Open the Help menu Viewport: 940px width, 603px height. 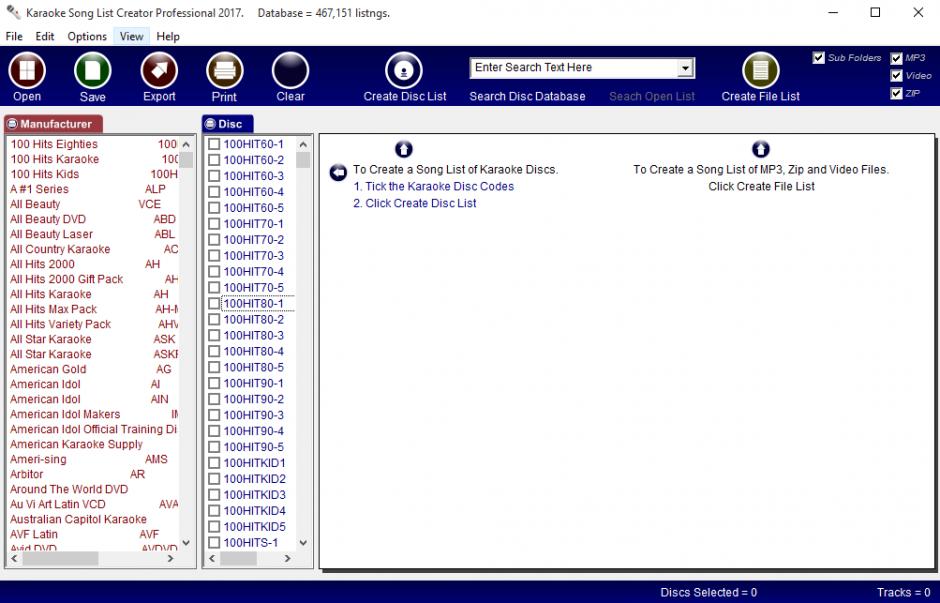pyautogui.click(x=168, y=36)
